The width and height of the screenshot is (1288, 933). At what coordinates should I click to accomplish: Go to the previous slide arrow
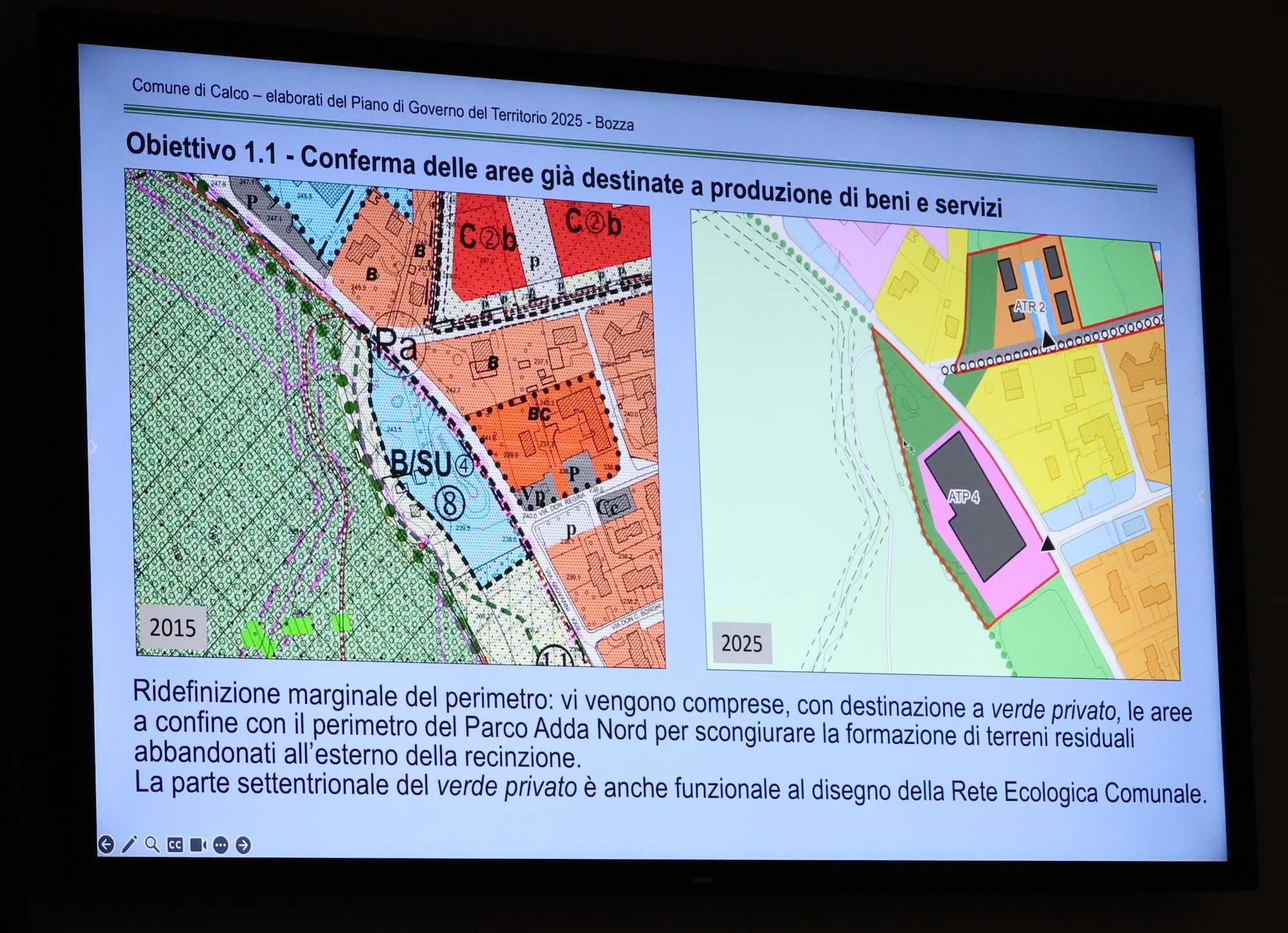106,844
